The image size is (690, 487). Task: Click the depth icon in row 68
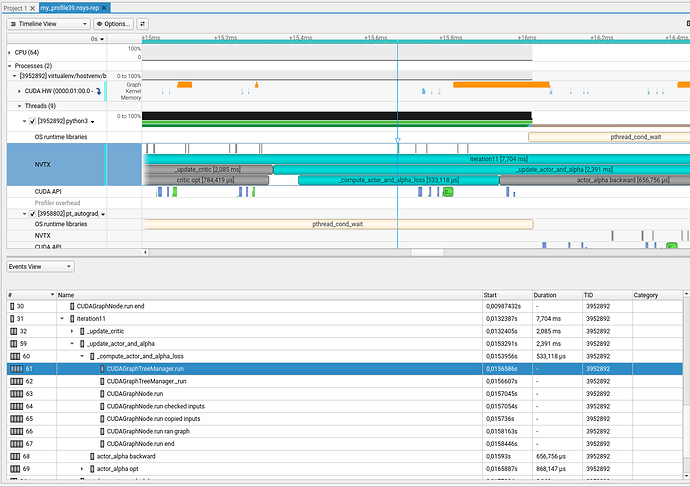pos(15,456)
